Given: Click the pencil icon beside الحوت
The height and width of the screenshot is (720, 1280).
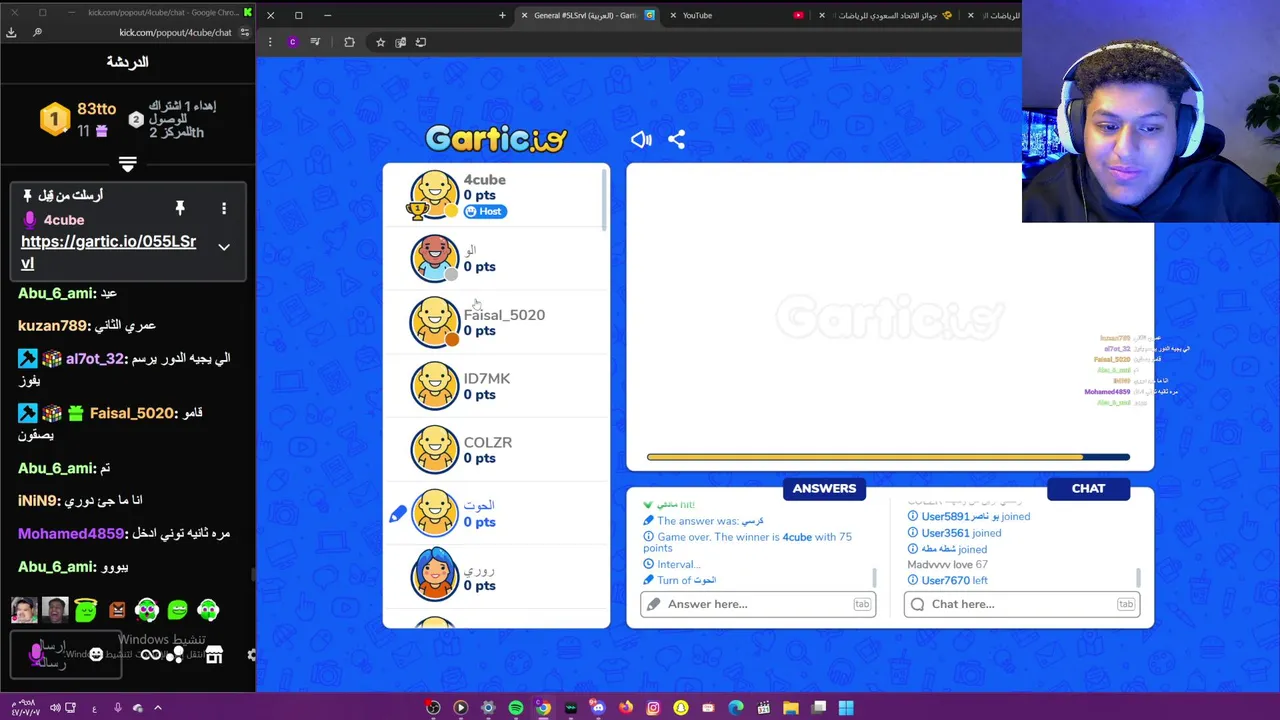Looking at the screenshot, I should (x=398, y=514).
